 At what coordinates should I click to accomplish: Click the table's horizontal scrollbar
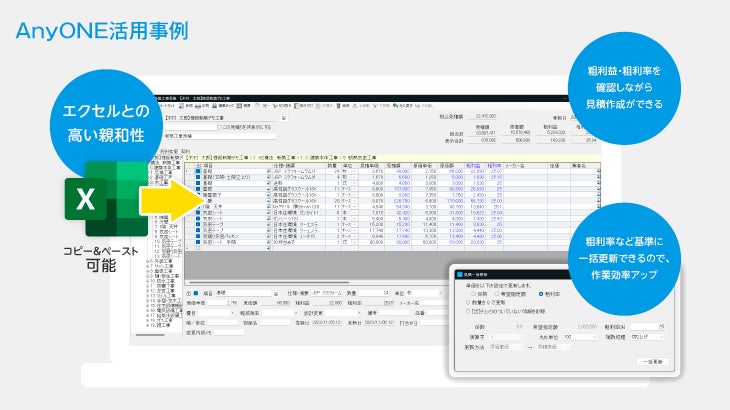[x=269, y=282]
